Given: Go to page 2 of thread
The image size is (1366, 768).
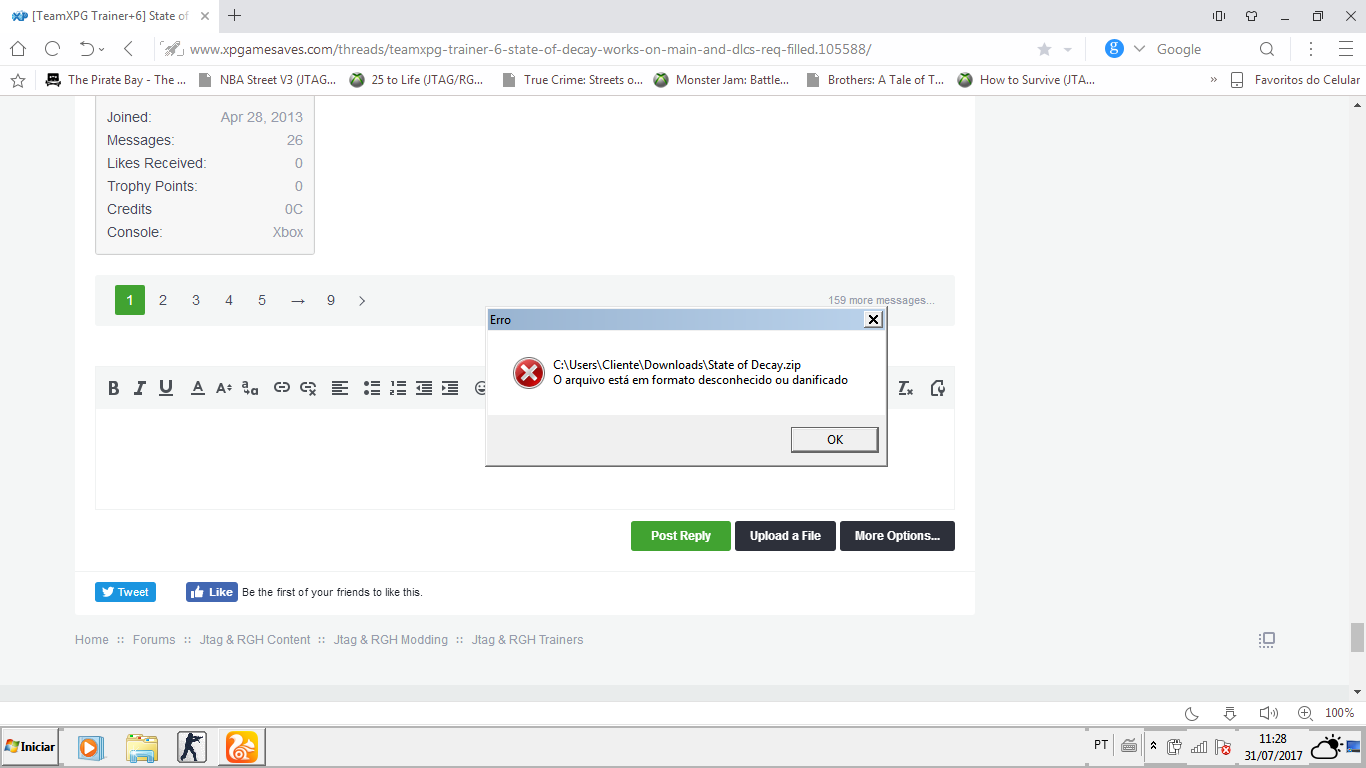Looking at the screenshot, I should tap(163, 300).
